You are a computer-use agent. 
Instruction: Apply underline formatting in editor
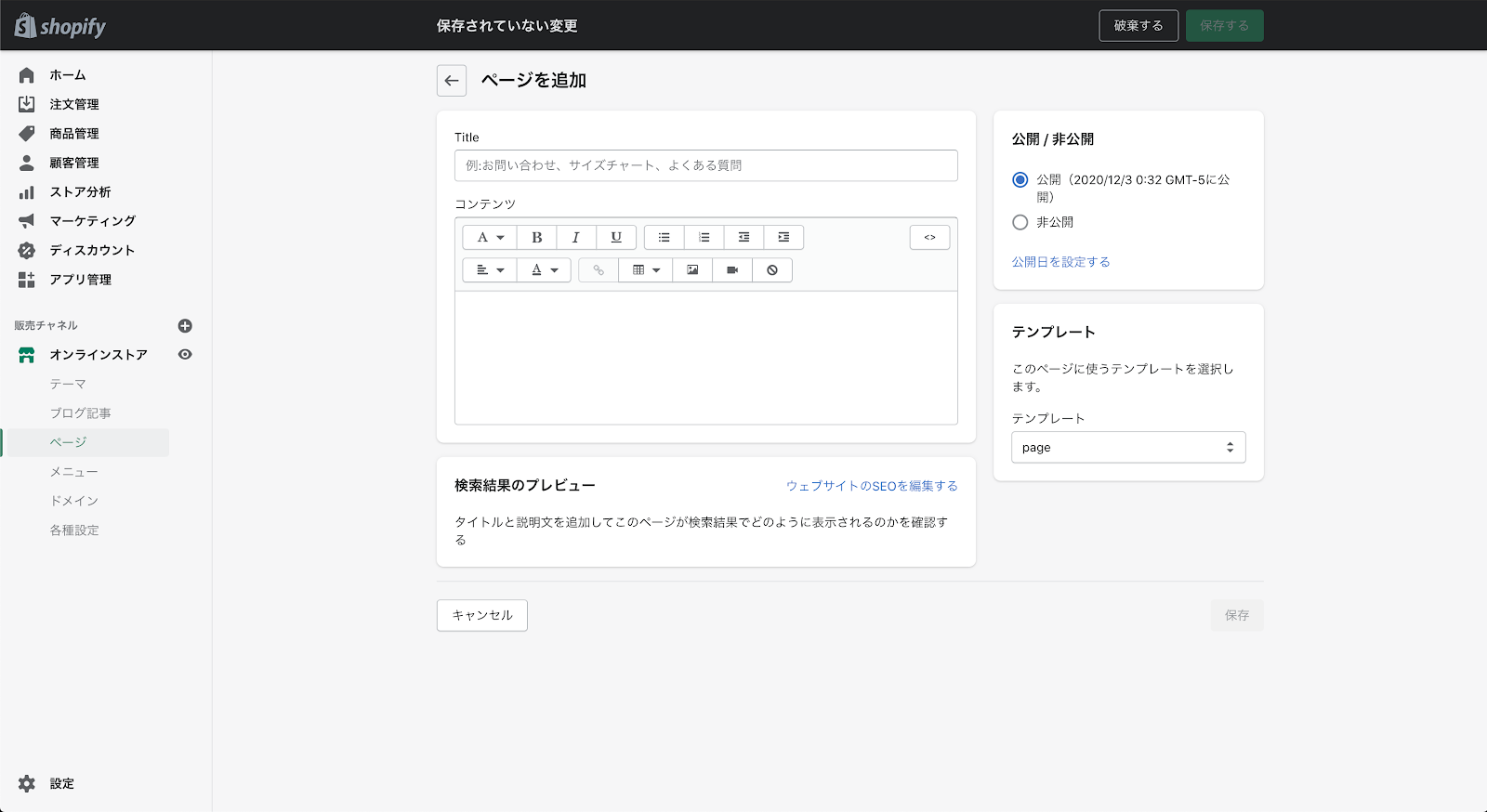(616, 238)
